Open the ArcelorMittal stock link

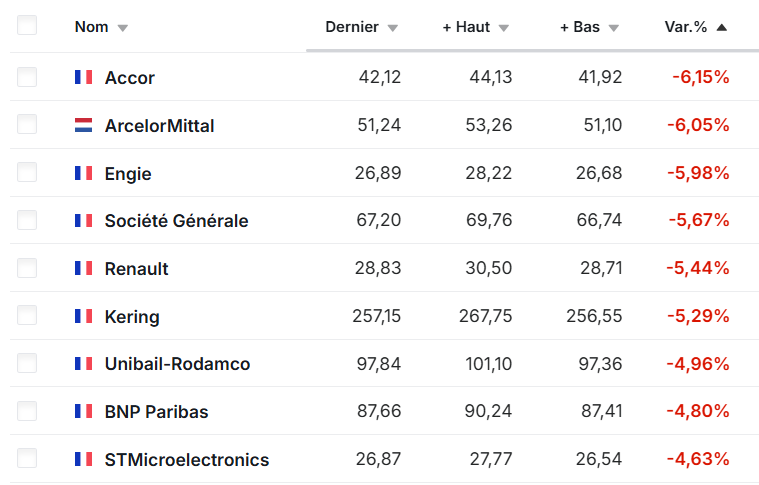pos(159,125)
